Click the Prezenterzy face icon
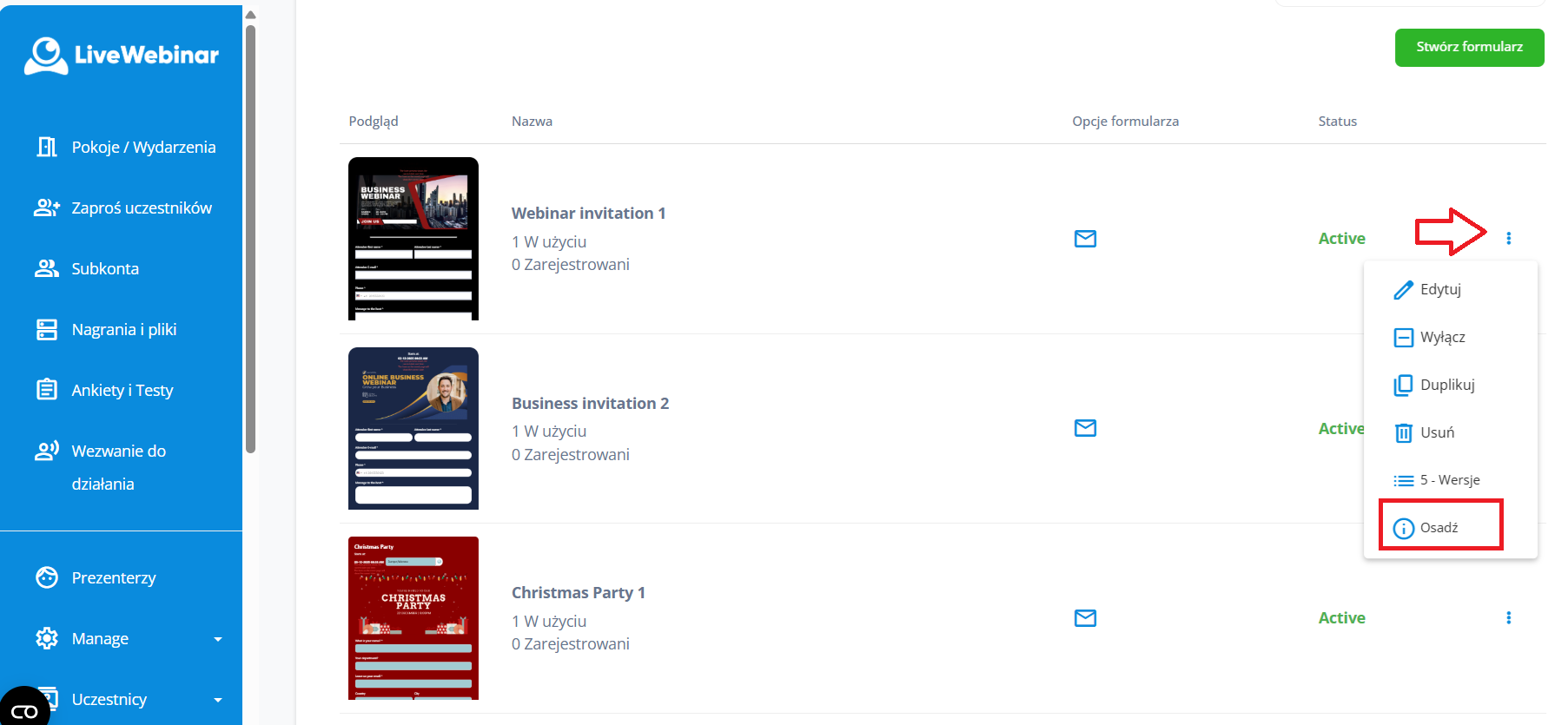 click(47, 577)
